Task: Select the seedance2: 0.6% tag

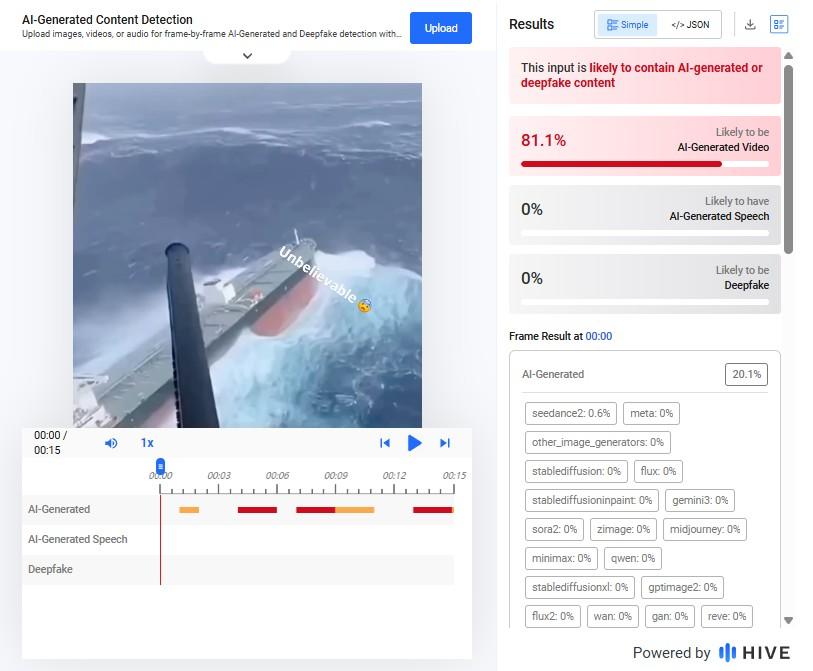Action: 571,413
